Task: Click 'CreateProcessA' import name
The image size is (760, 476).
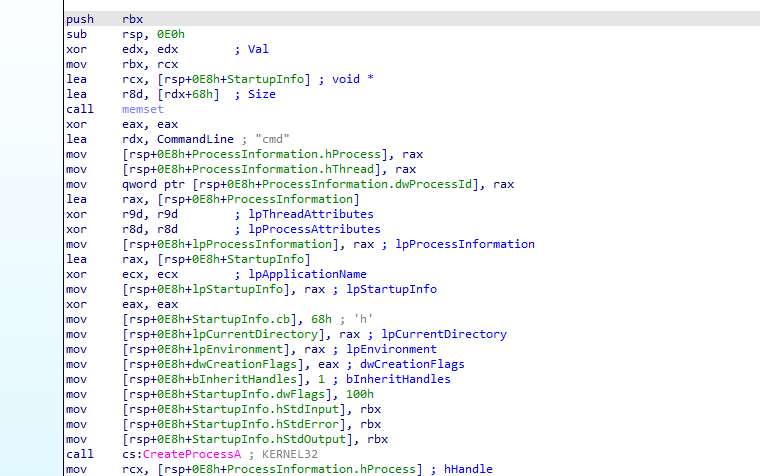Action: coord(192,454)
